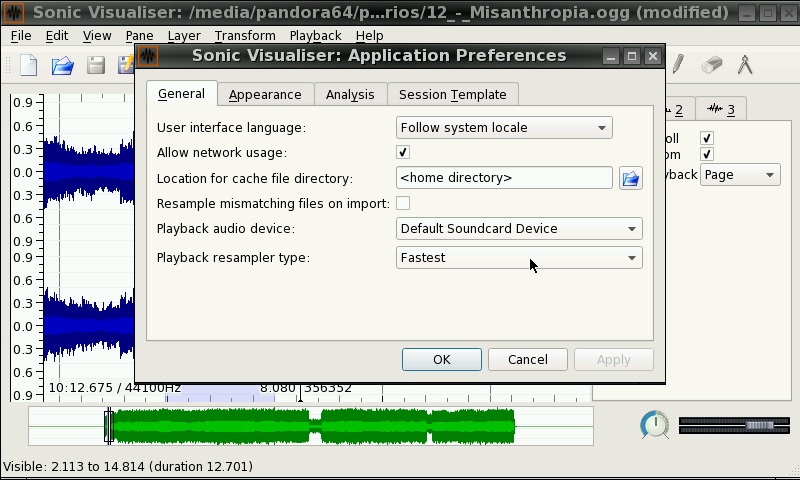Click the '10:12.675 / 44100Hz' readout
Screen dimensions: 800x480
(114, 388)
